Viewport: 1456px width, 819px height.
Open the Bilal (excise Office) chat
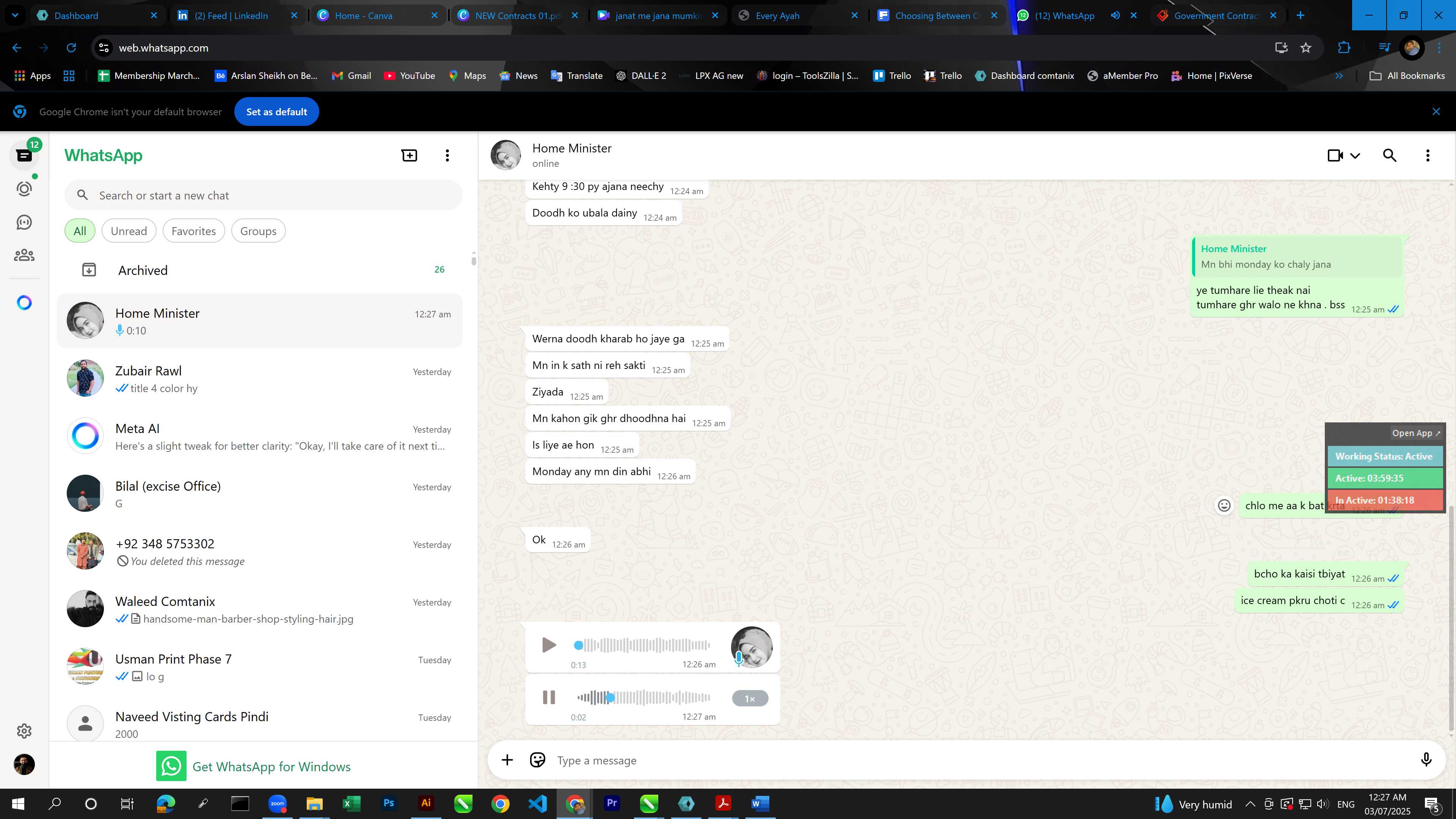click(x=260, y=493)
